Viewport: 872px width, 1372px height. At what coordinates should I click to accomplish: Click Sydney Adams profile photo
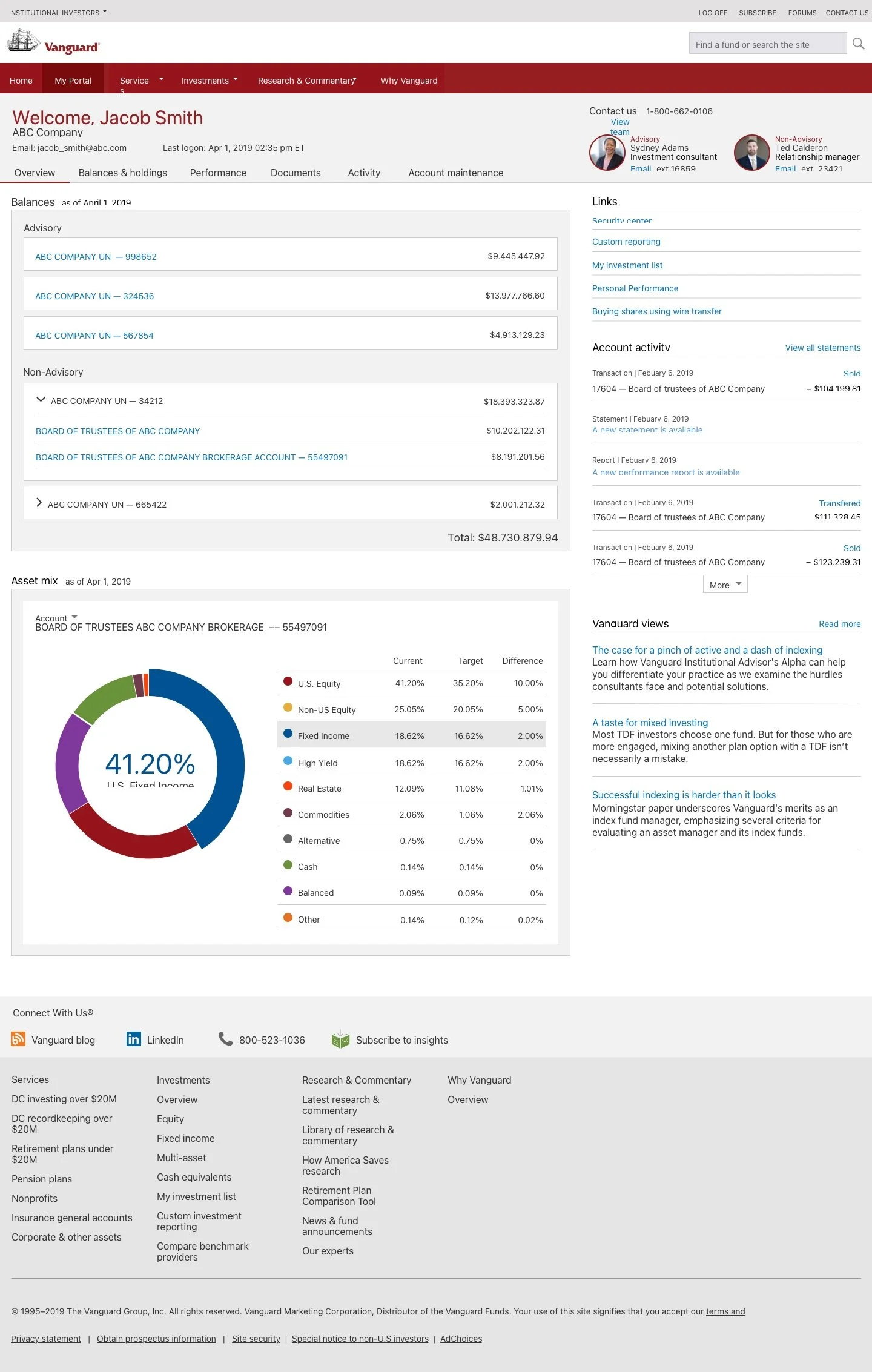coord(607,153)
